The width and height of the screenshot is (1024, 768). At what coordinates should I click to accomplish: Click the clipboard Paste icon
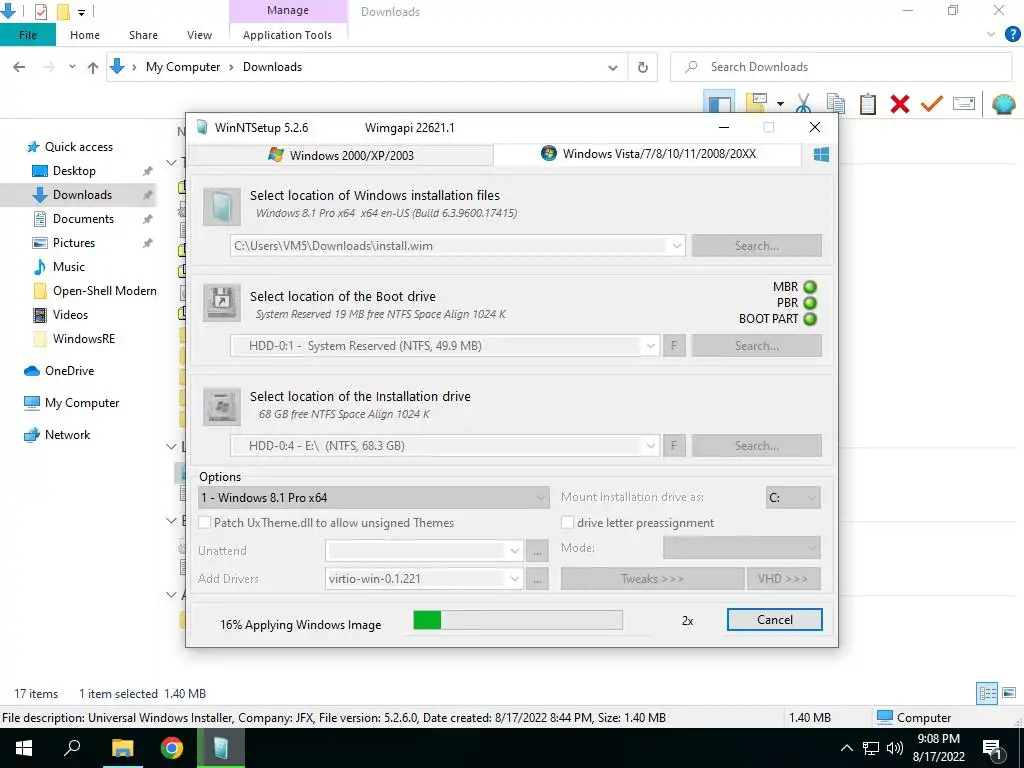[868, 104]
